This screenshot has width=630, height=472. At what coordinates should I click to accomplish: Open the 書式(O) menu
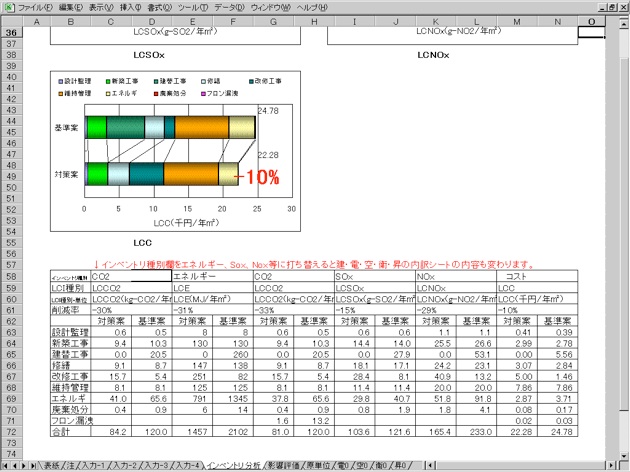click(160, 8)
